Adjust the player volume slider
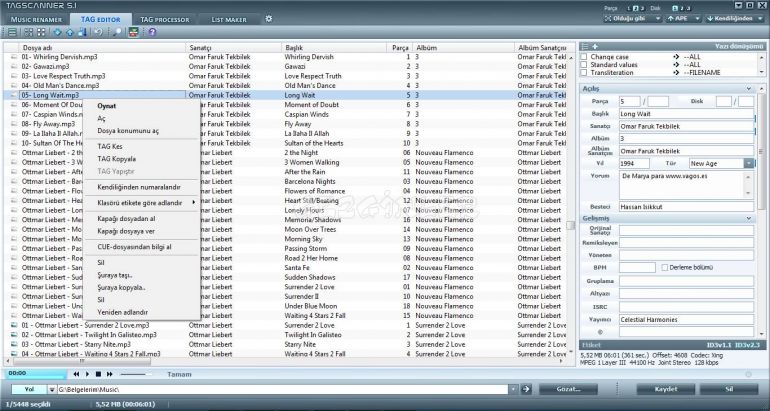This screenshot has height=411, width=770. pos(136,374)
